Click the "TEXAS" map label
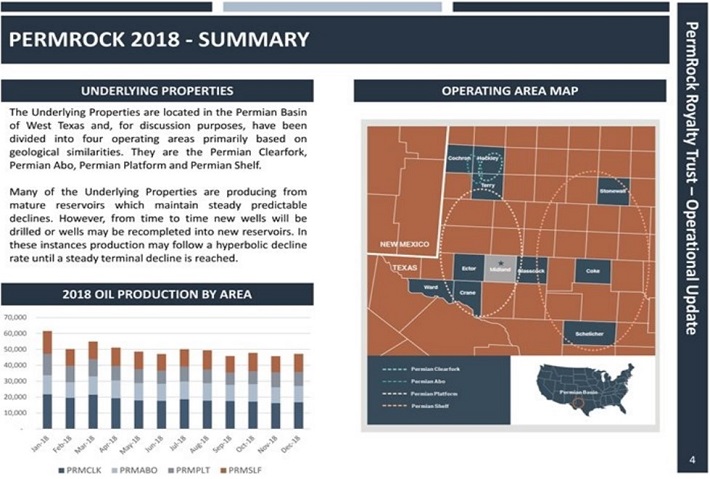Image resolution: width=710 pixels, height=479 pixels. point(405,268)
